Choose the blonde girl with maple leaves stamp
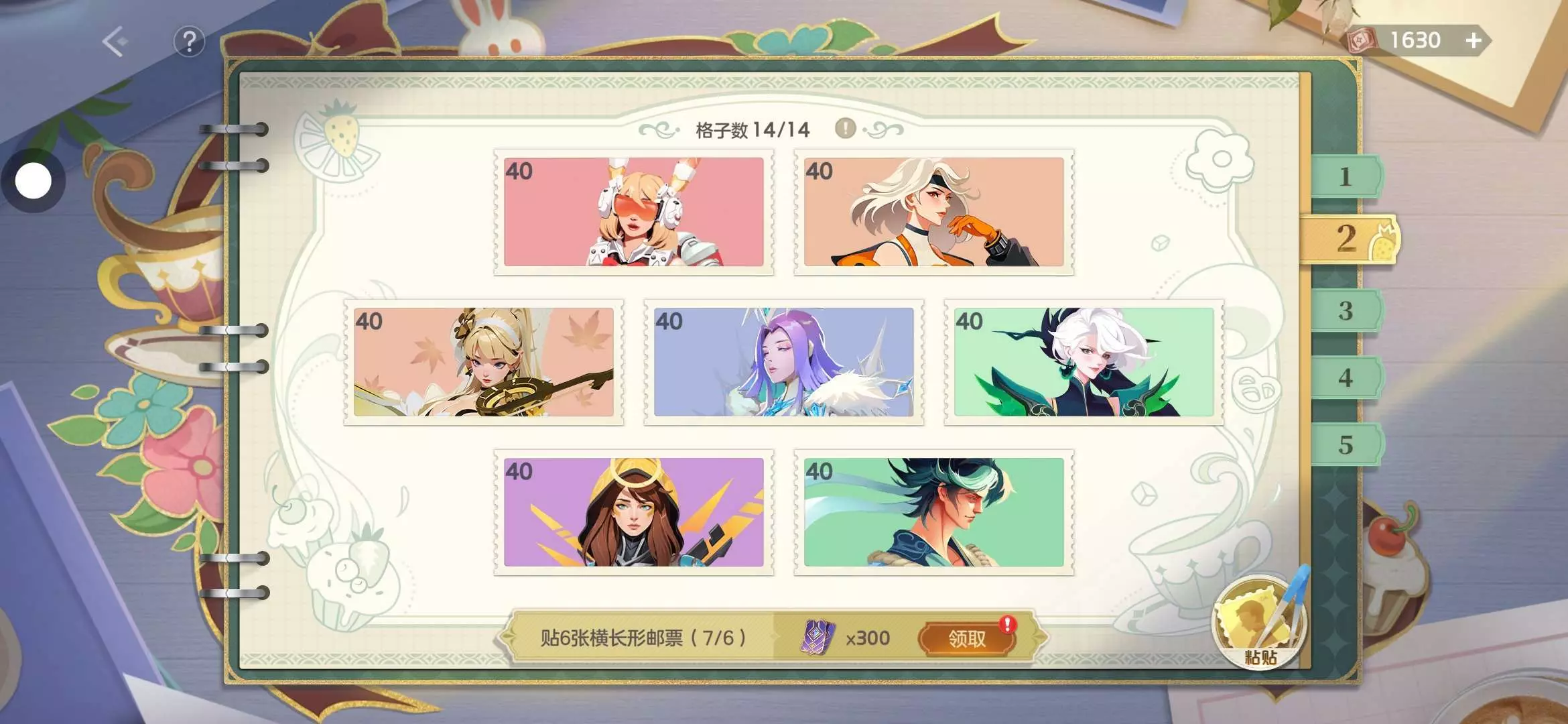 pos(483,362)
